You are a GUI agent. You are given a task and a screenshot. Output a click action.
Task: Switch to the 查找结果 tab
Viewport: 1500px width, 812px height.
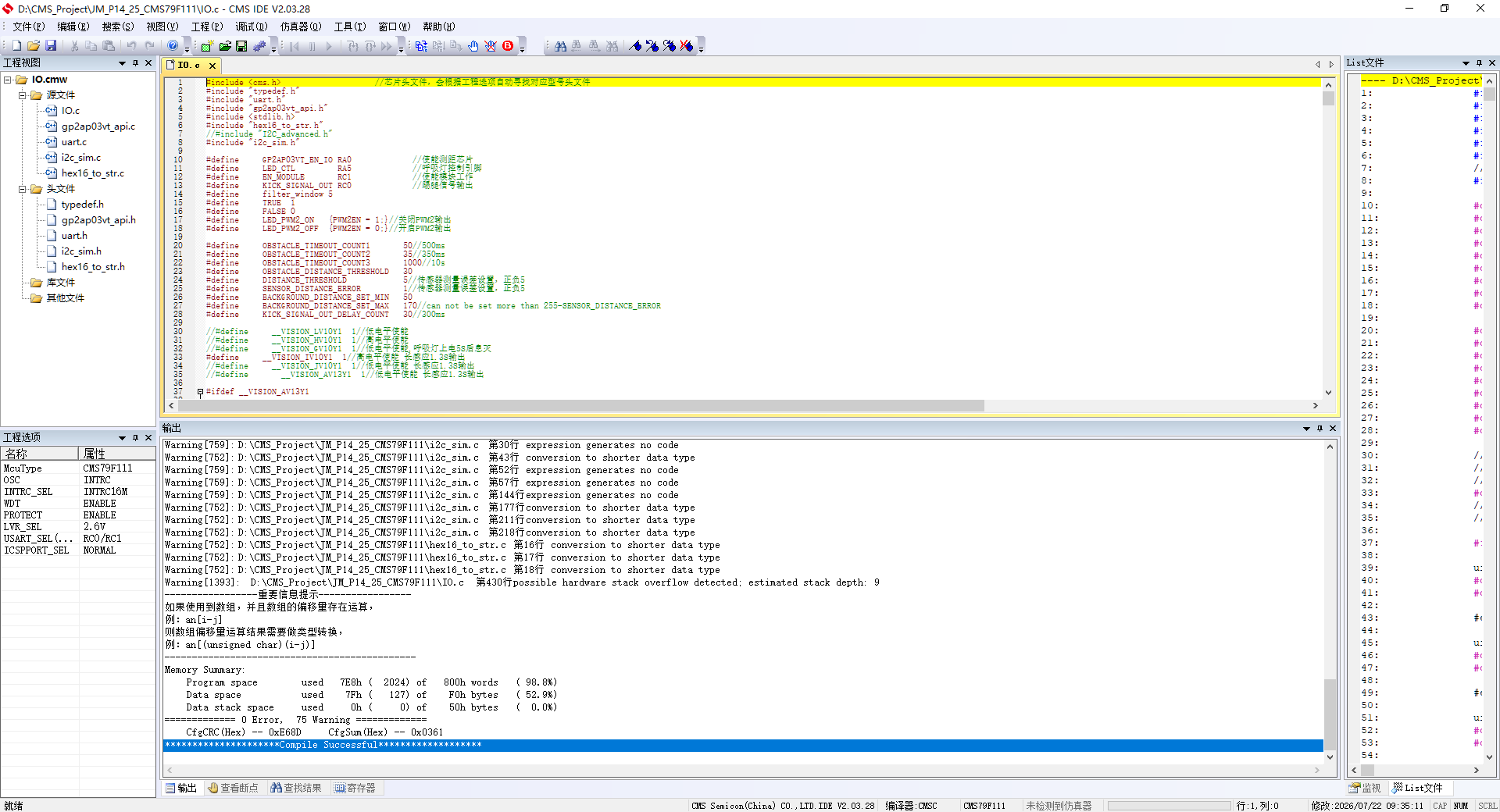pyautogui.click(x=296, y=788)
